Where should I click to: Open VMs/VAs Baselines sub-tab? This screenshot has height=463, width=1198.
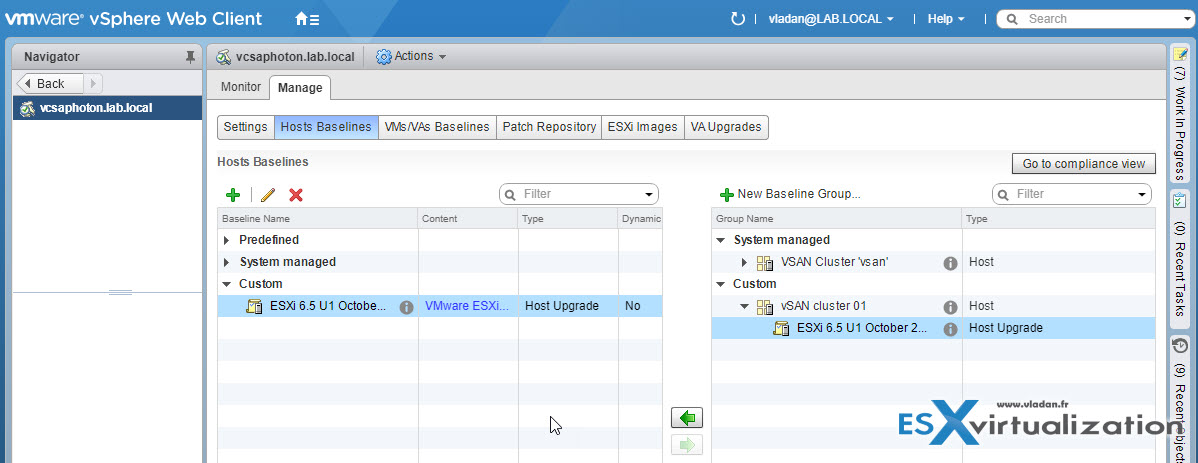point(437,128)
